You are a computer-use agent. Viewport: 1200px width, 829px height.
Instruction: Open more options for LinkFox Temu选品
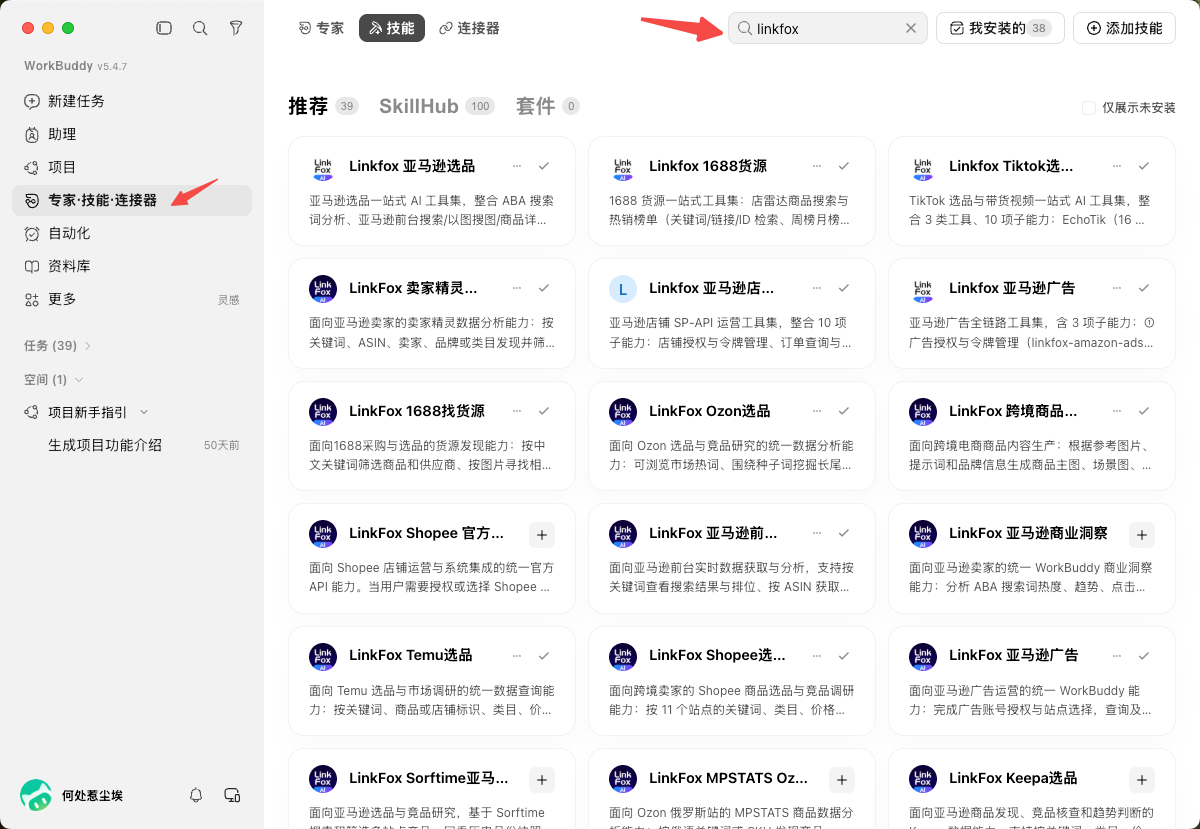(517, 656)
